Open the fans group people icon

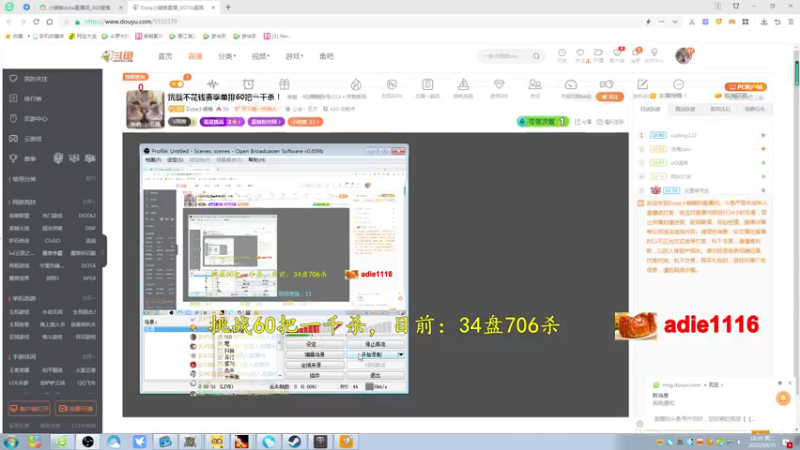[x=535, y=84]
